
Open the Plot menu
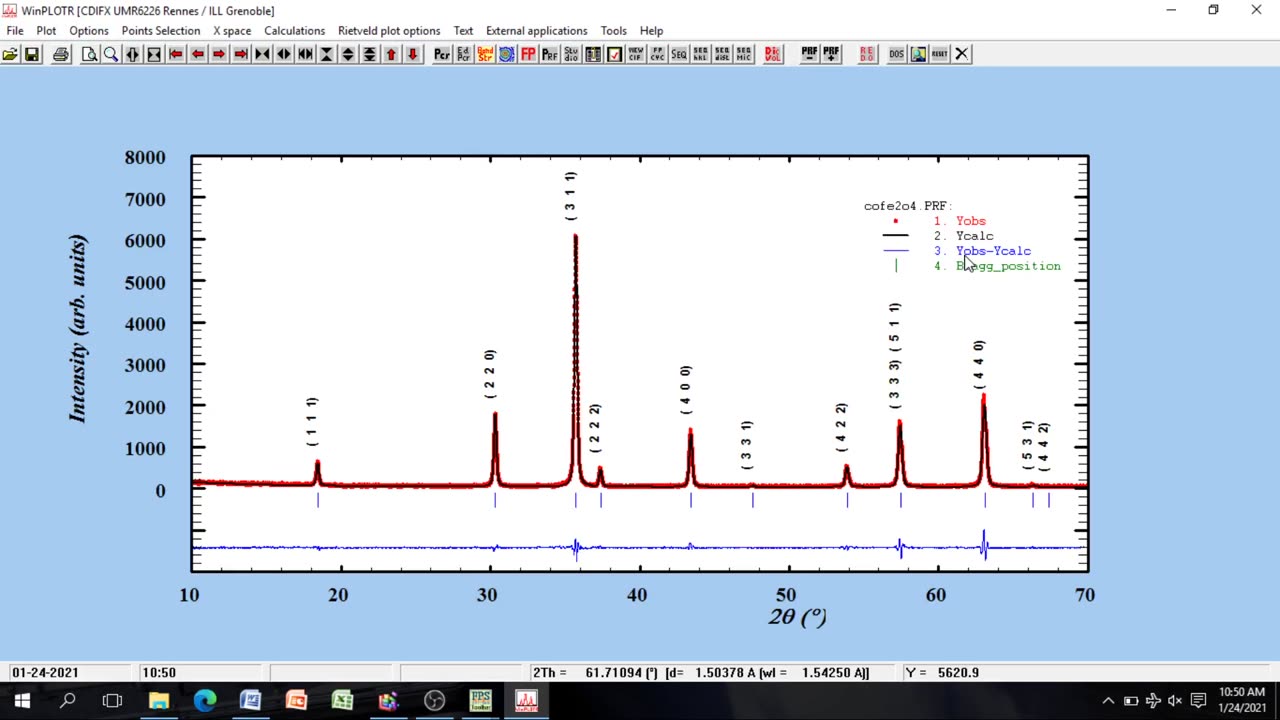coord(46,31)
